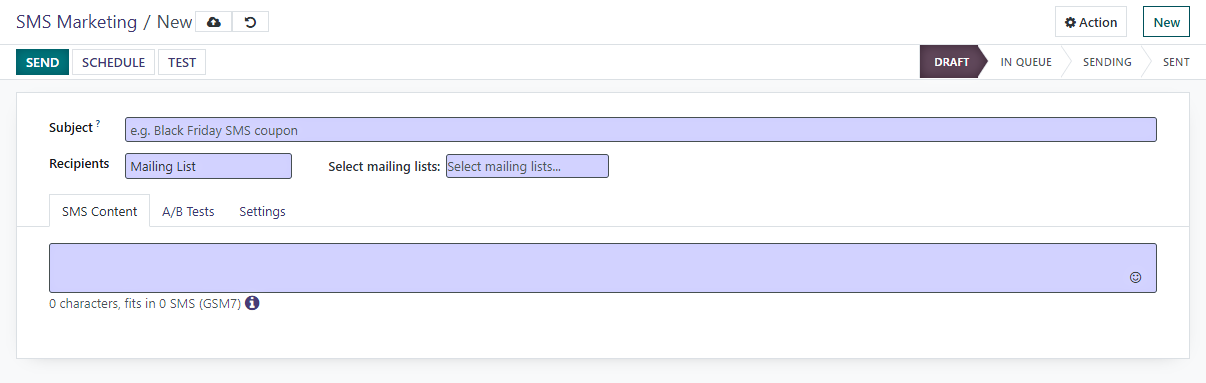The image size is (1206, 383).
Task: Click the Test button
Action: (182, 62)
